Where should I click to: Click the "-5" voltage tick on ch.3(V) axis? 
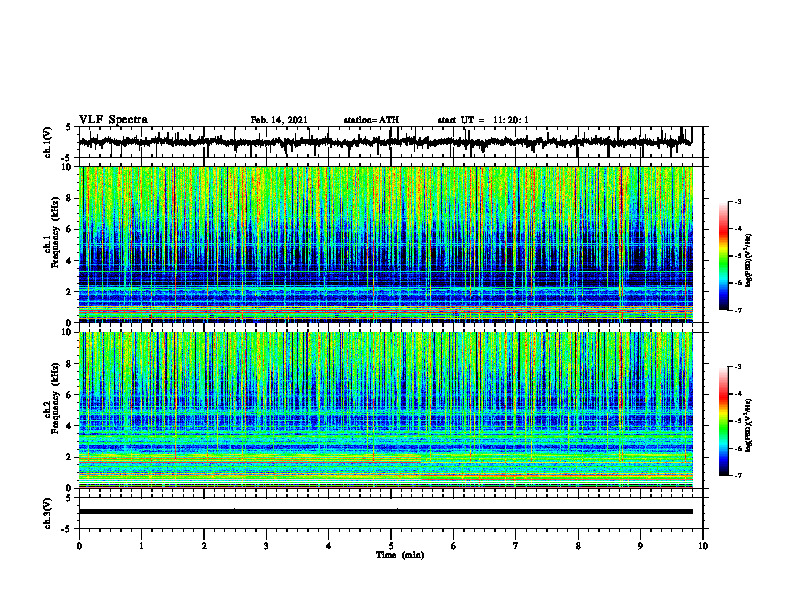66,529
